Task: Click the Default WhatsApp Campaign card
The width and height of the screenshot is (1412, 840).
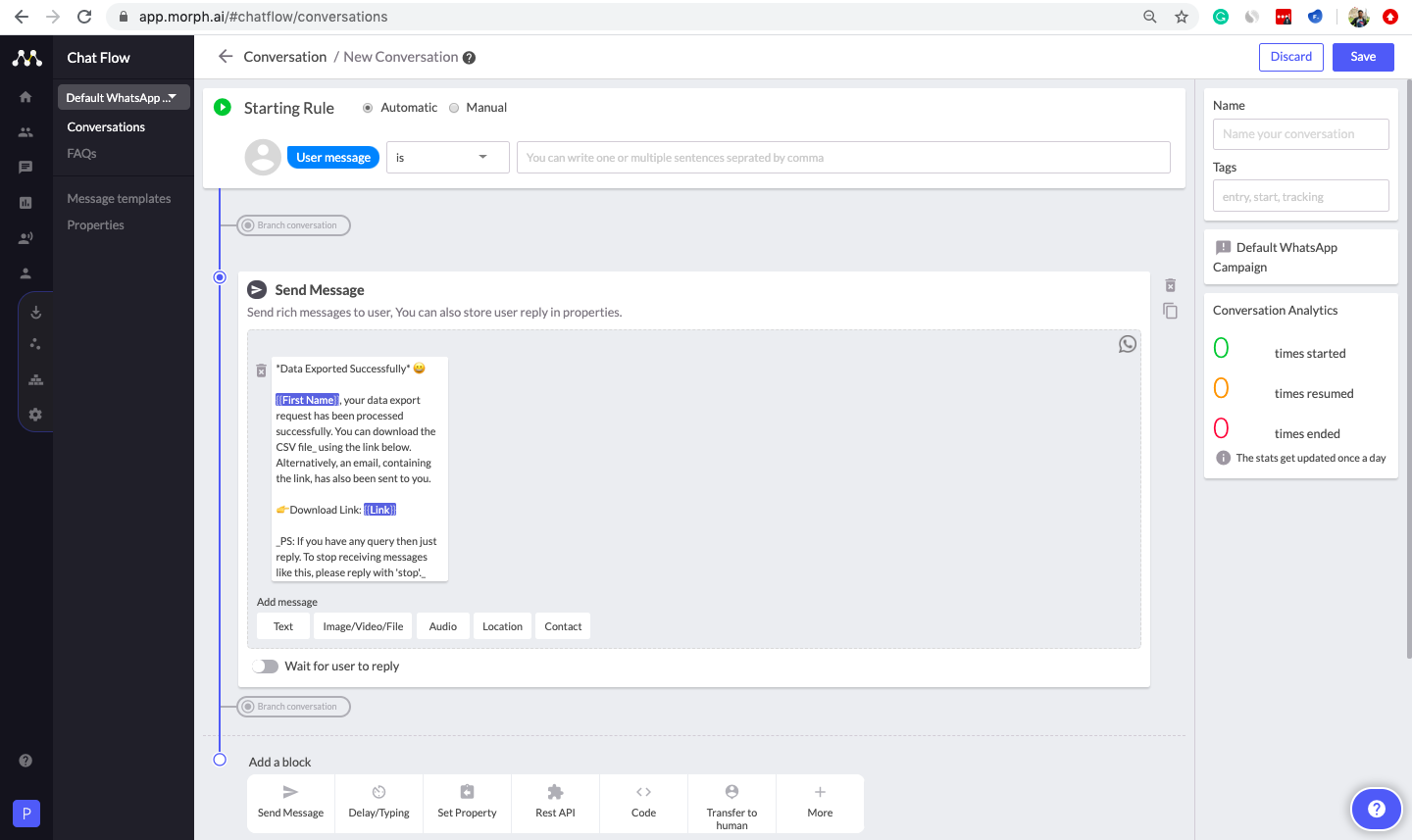Action: point(1301,257)
